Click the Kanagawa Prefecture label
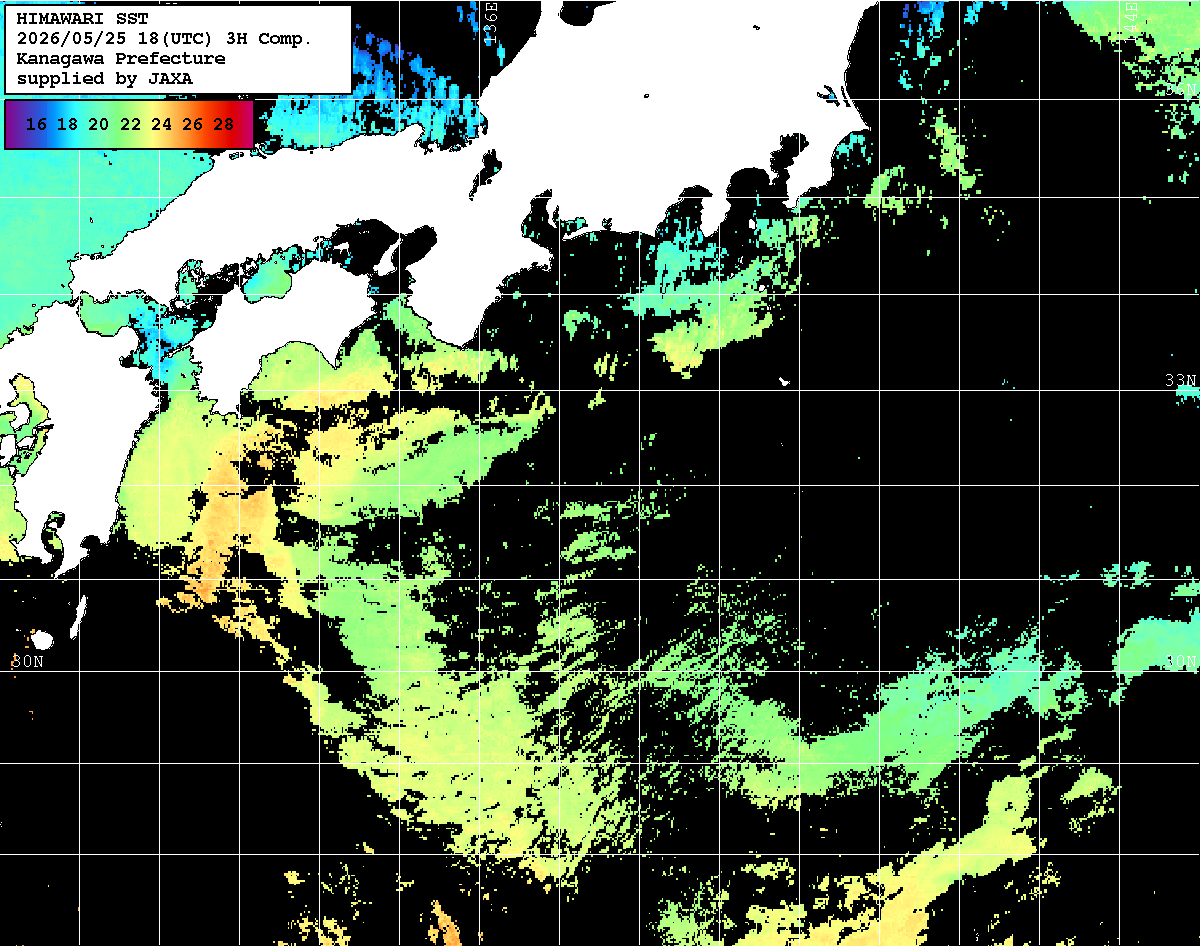The image size is (1200, 946). [x=121, y=58]
